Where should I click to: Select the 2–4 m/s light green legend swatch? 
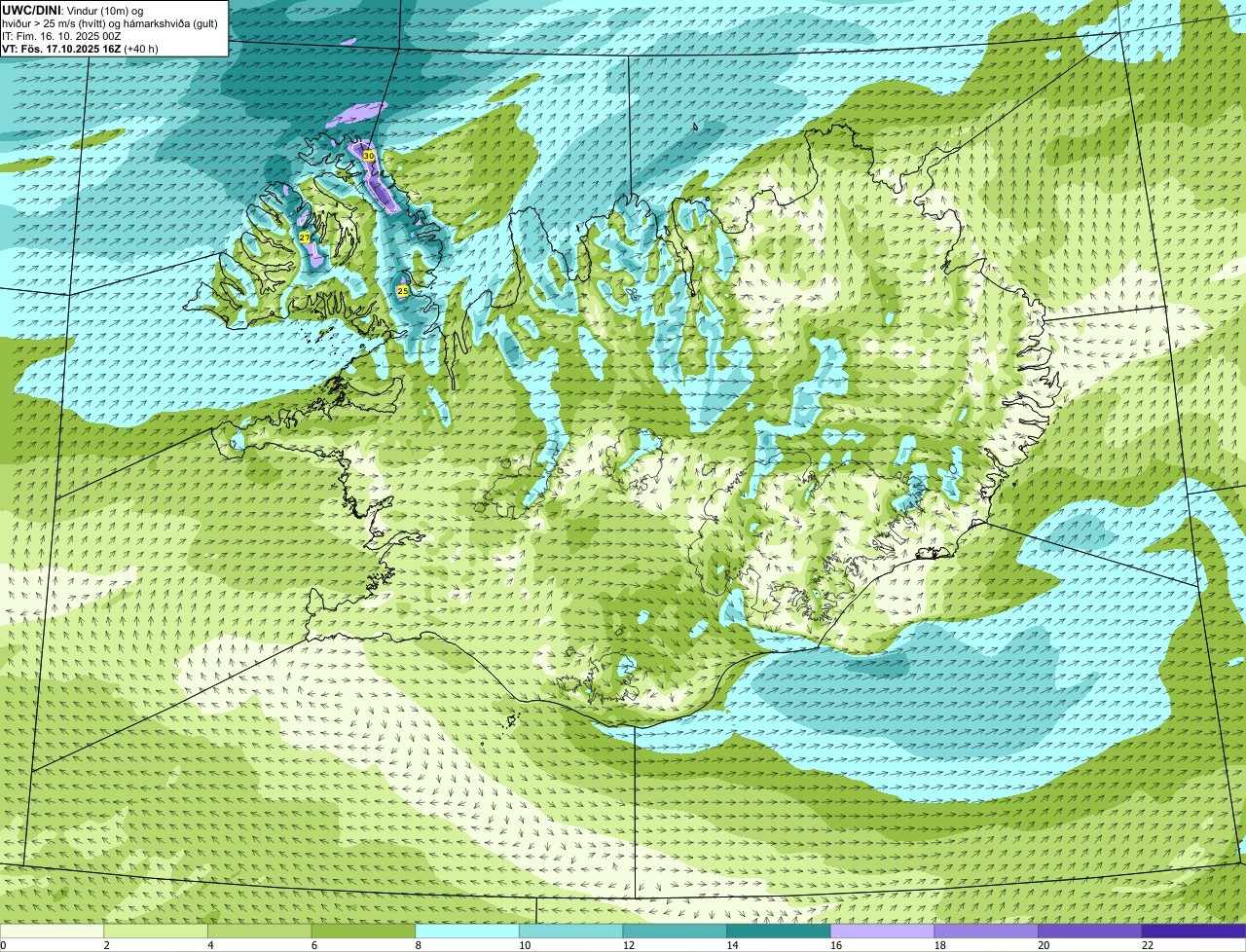[156, 931]
